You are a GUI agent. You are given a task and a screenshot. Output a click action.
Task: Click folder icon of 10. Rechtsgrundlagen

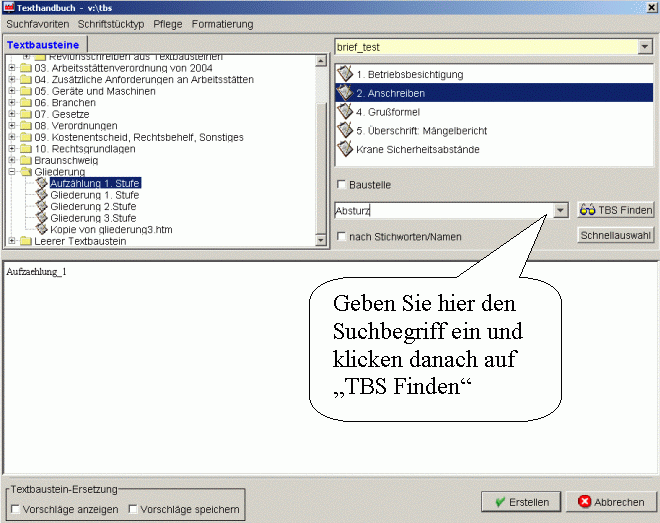[26, 149]
